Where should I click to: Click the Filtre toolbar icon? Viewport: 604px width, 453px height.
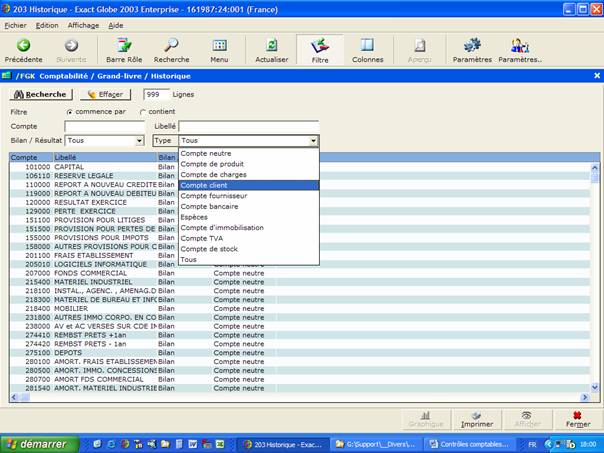pyautogui.click(x=320, y=45)
